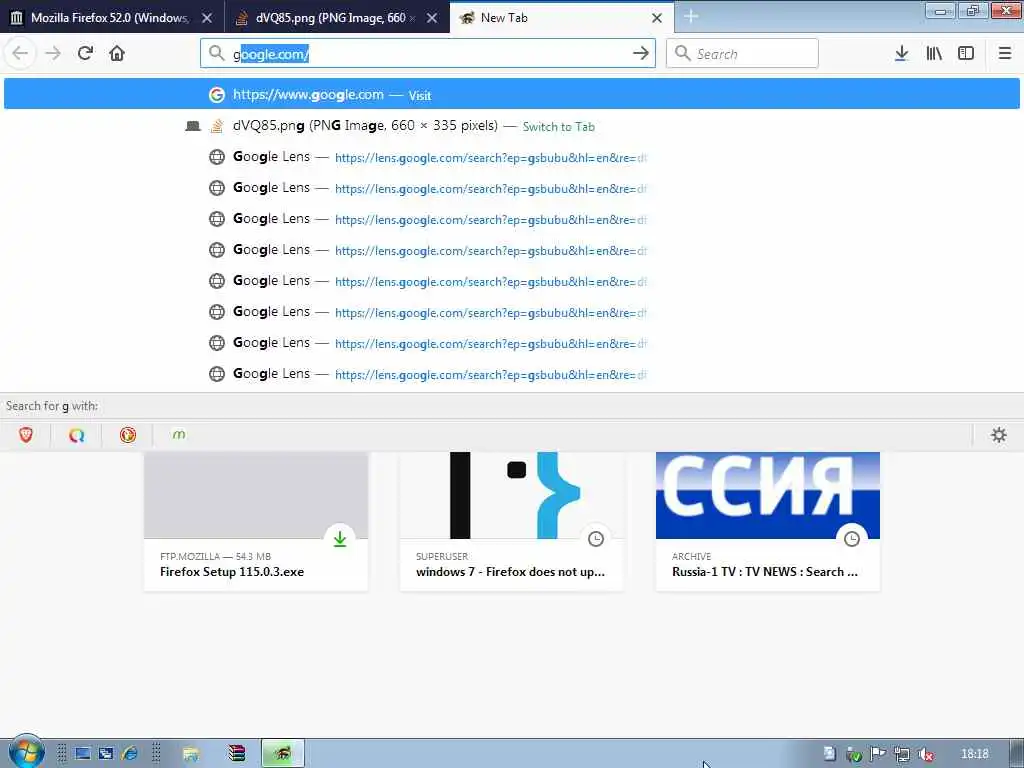This screenshot has height=768, width=1024.
Task: Go forward using the forward arrow
Action: (53, 53)
